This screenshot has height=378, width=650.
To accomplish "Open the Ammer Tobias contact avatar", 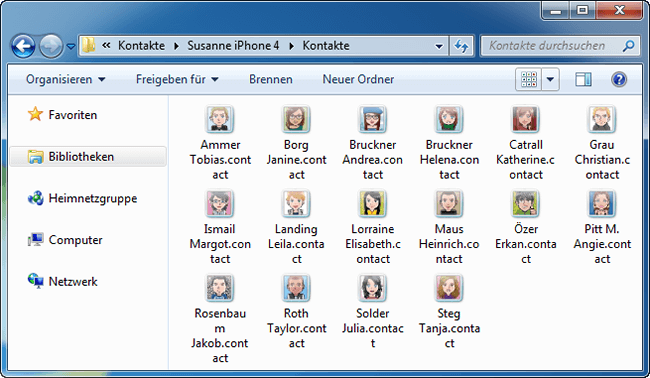I will 220,119.
